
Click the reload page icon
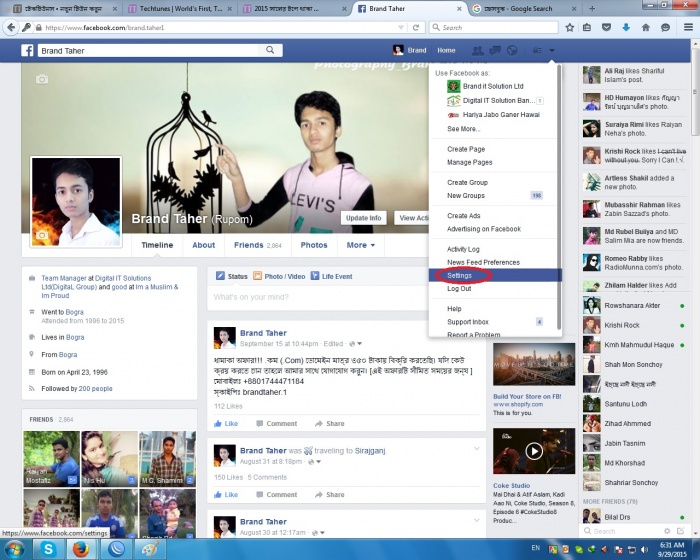[416, 27]
